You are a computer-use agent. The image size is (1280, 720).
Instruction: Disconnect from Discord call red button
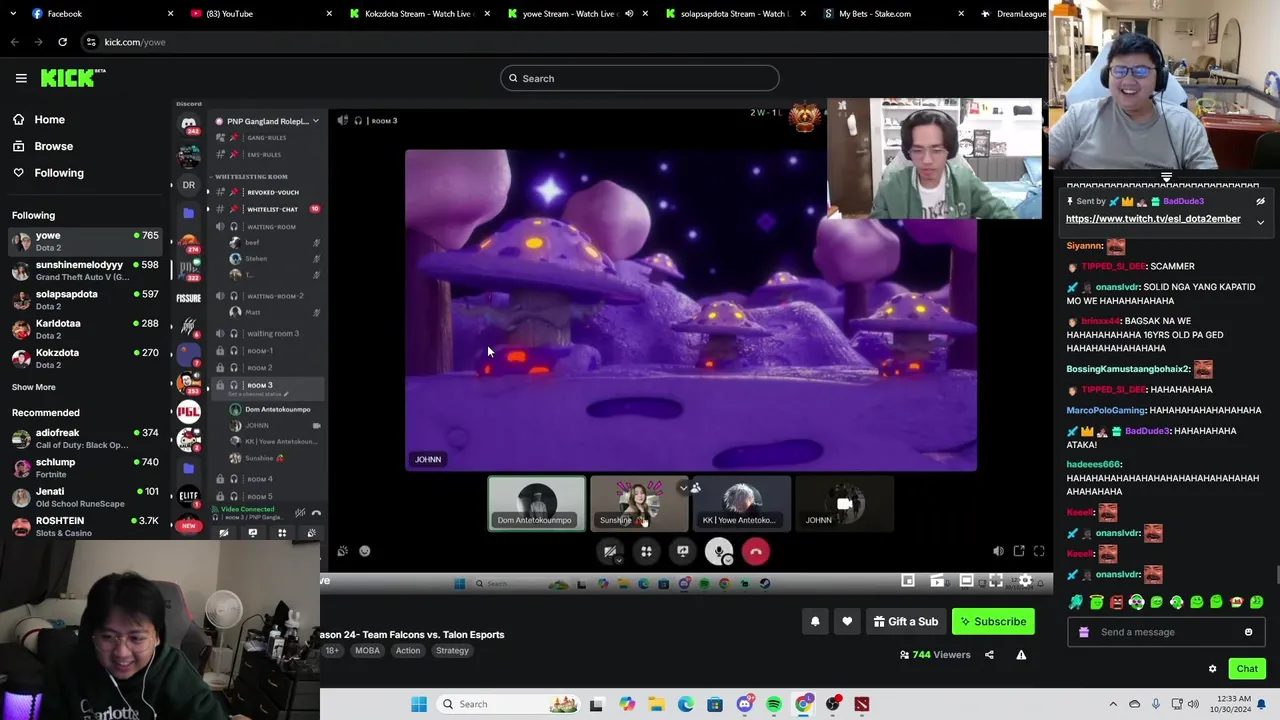tap(755, 551)
